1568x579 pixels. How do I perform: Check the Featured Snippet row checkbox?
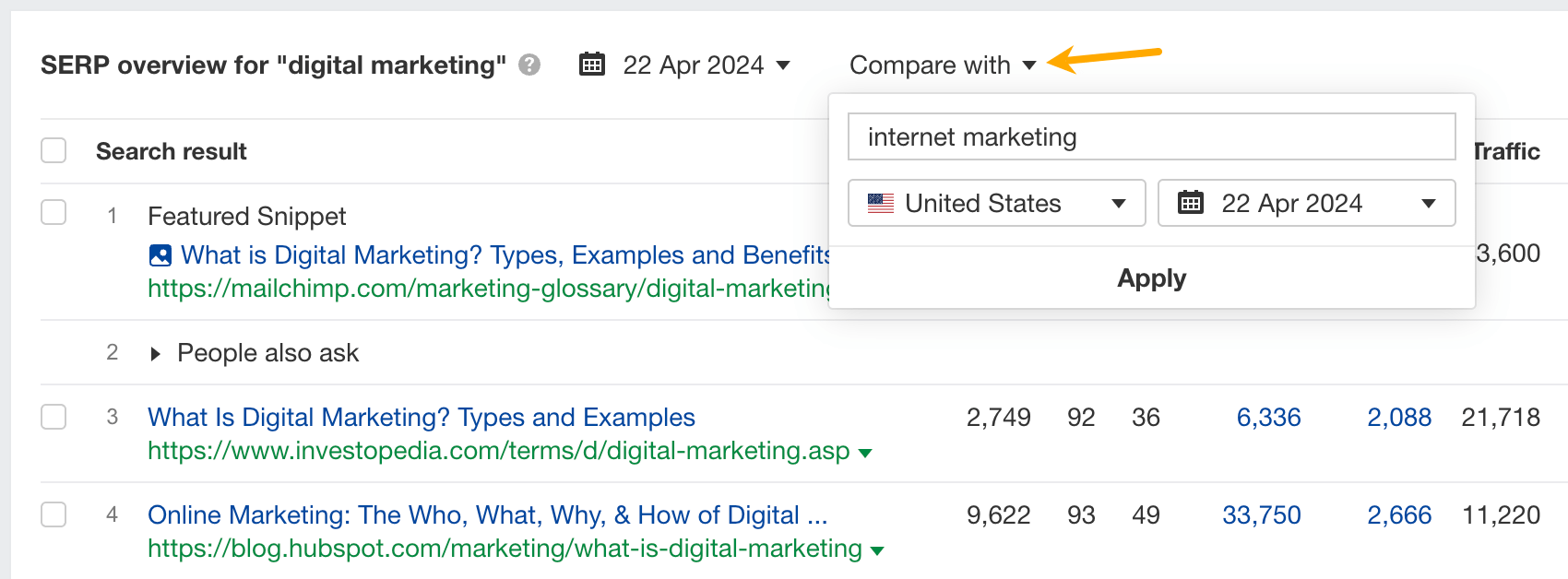(53, 212)
